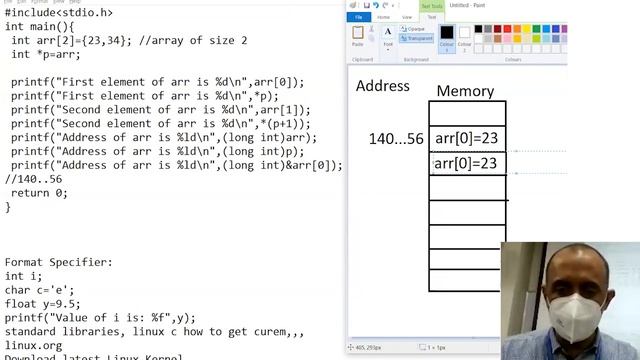
Task: Select the Transparent background option
Action: [416, 38]
